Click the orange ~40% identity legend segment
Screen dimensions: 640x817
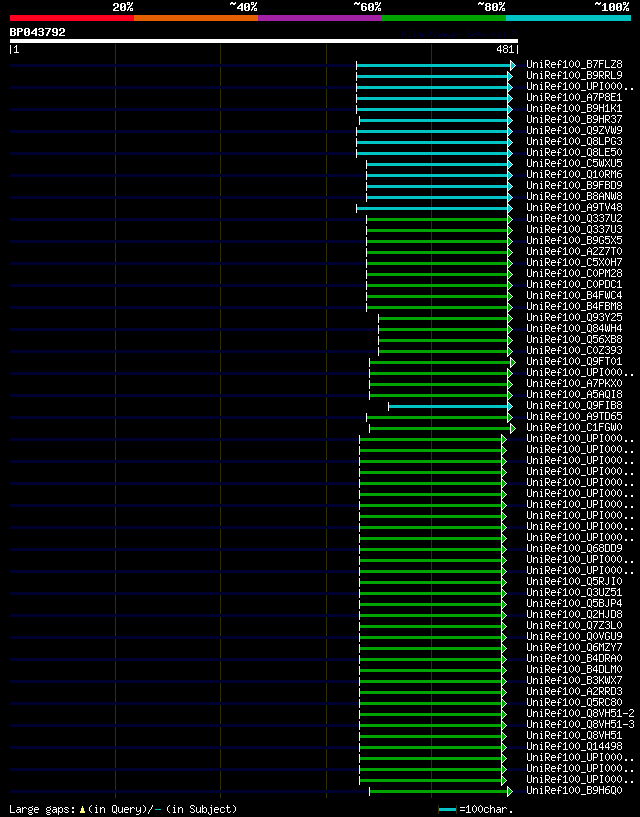pyautogui.click(x=196, y=18)
